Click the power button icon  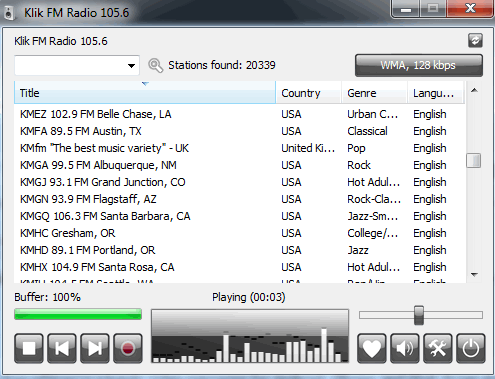pos(471,348)
